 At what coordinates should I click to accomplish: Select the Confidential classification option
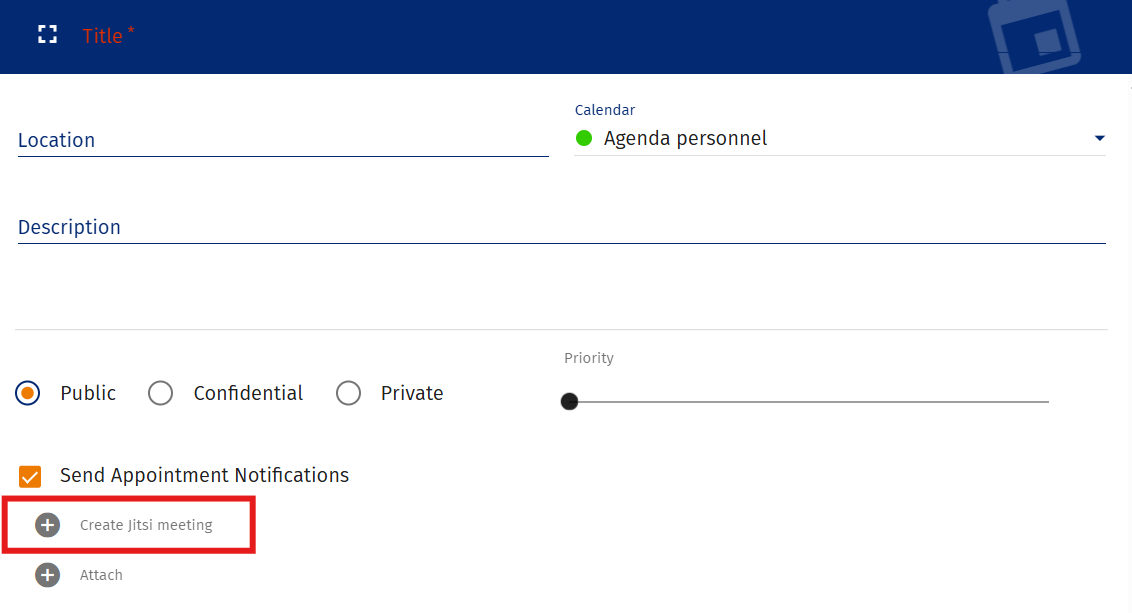click(161, 393)
